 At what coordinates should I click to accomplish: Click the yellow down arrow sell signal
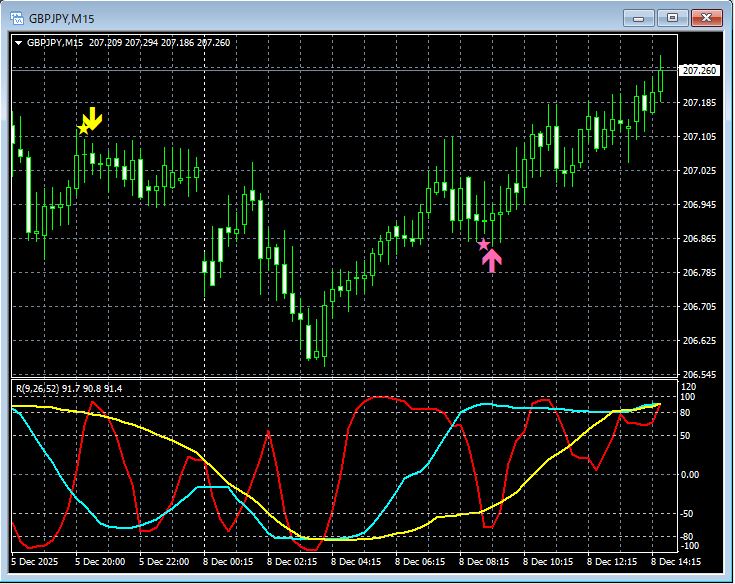94,117
